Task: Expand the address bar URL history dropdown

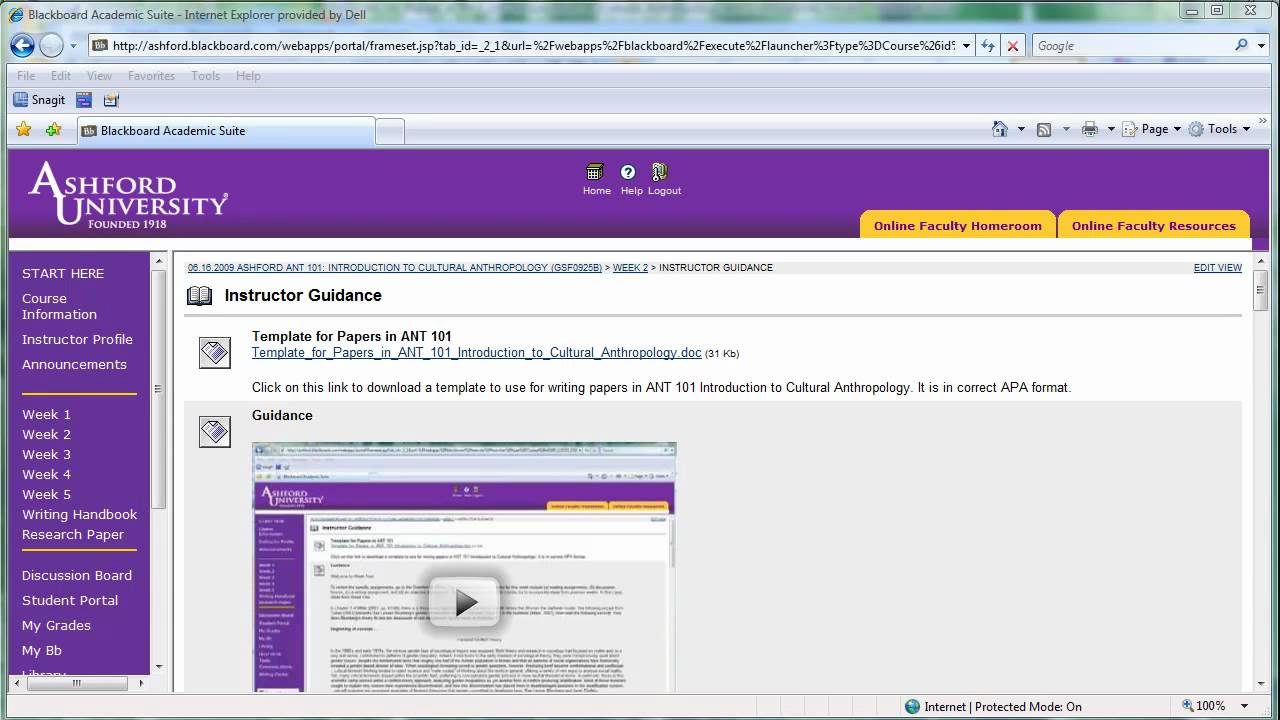Action: pos(966,46)
